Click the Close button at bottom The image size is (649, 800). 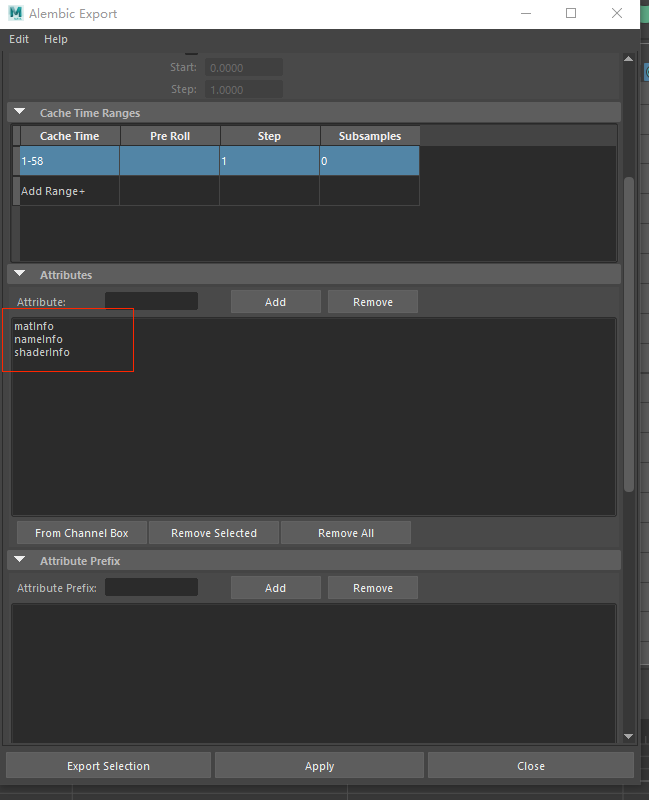point(531,766)
